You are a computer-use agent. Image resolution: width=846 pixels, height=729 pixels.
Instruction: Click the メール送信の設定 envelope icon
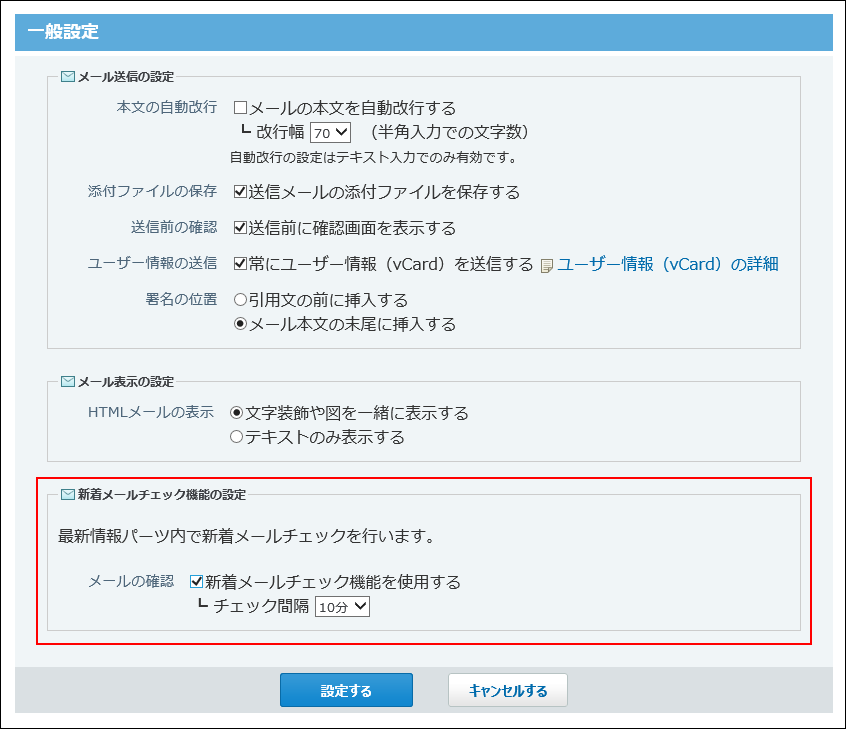[x=67, y=77]
